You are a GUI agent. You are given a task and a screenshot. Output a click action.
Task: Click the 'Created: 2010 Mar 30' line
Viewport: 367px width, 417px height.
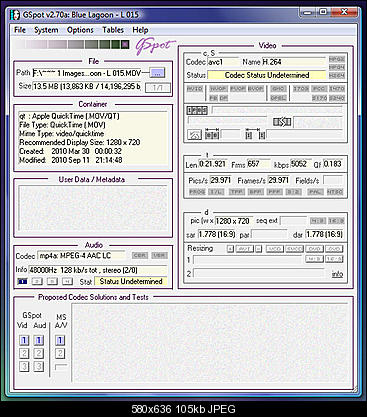pyautogui.click(x=70, y=151)
